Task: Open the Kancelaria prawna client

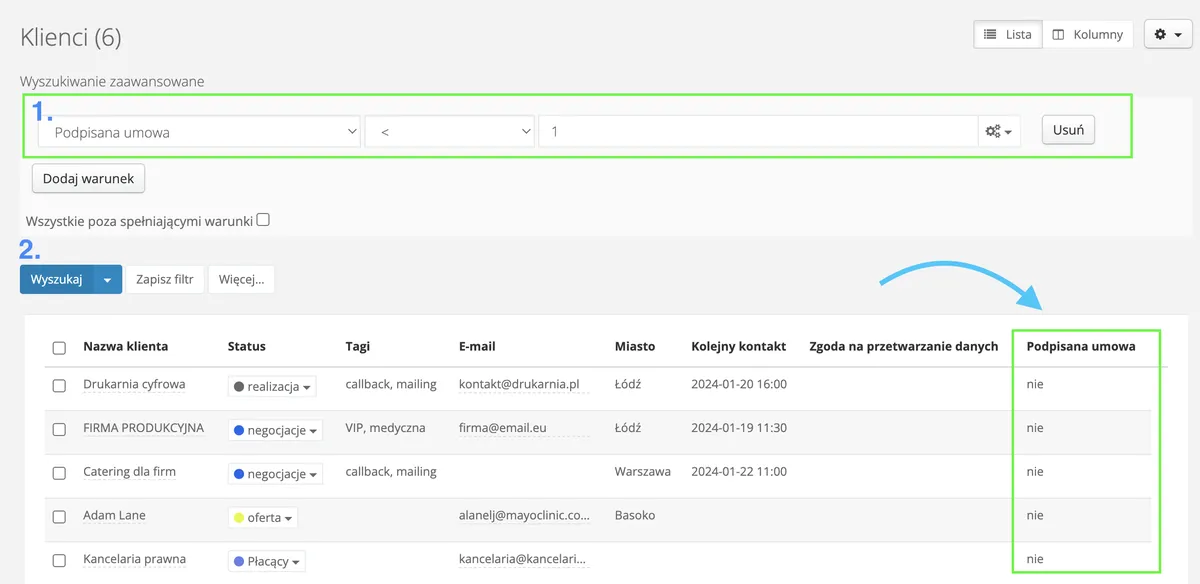Action: pyautogui.click(x=134, y=559)
